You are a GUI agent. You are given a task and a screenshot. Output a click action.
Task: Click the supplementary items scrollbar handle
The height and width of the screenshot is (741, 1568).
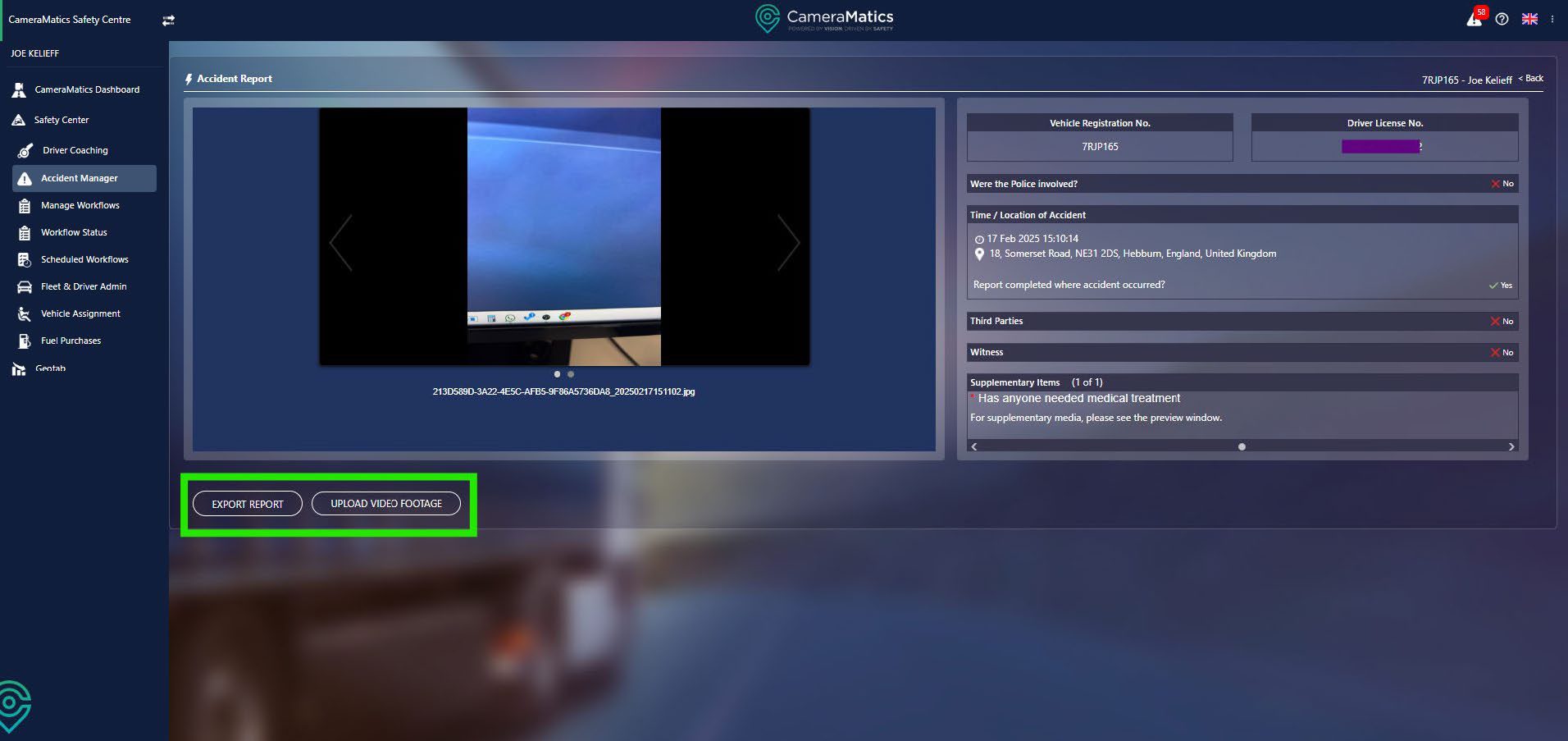click(x=1242, y=447)
